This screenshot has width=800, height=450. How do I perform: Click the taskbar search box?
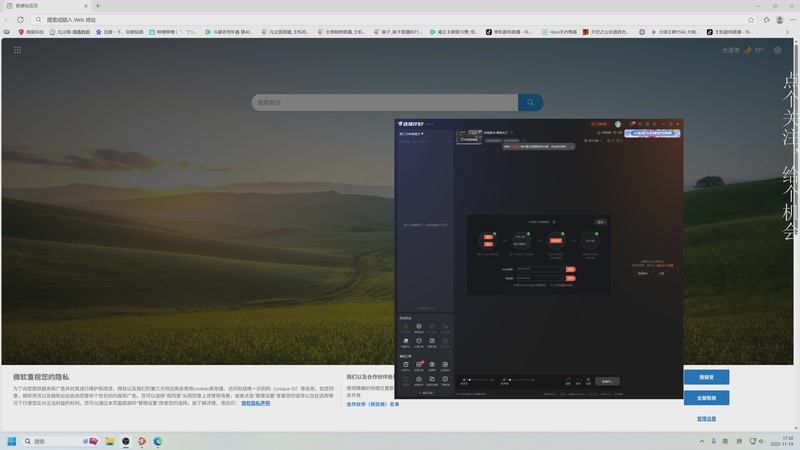point(60,441)
